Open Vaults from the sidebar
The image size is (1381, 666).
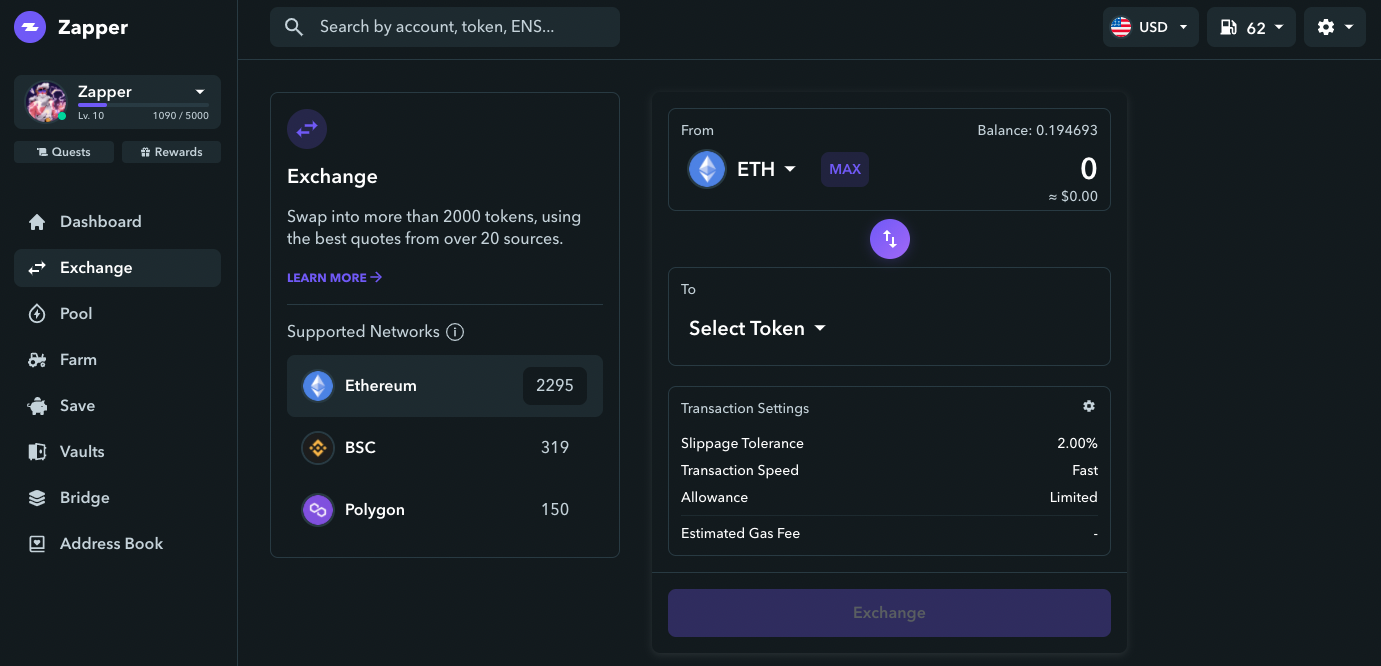pyautogui.click(x=82, y=452)
